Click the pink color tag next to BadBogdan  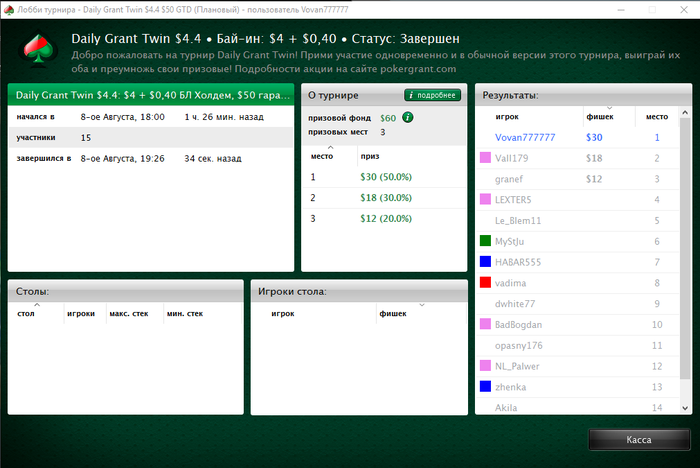pos(485,324)
